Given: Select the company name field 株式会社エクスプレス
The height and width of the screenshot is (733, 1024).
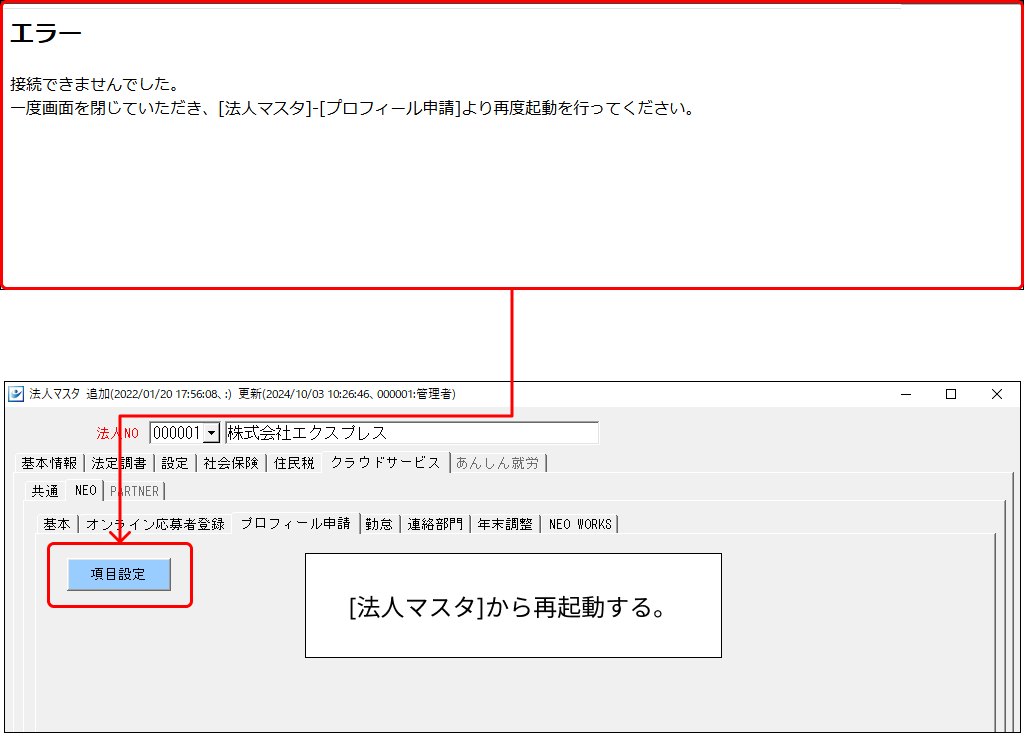Looking at the screenshot, I should [411, 433].
